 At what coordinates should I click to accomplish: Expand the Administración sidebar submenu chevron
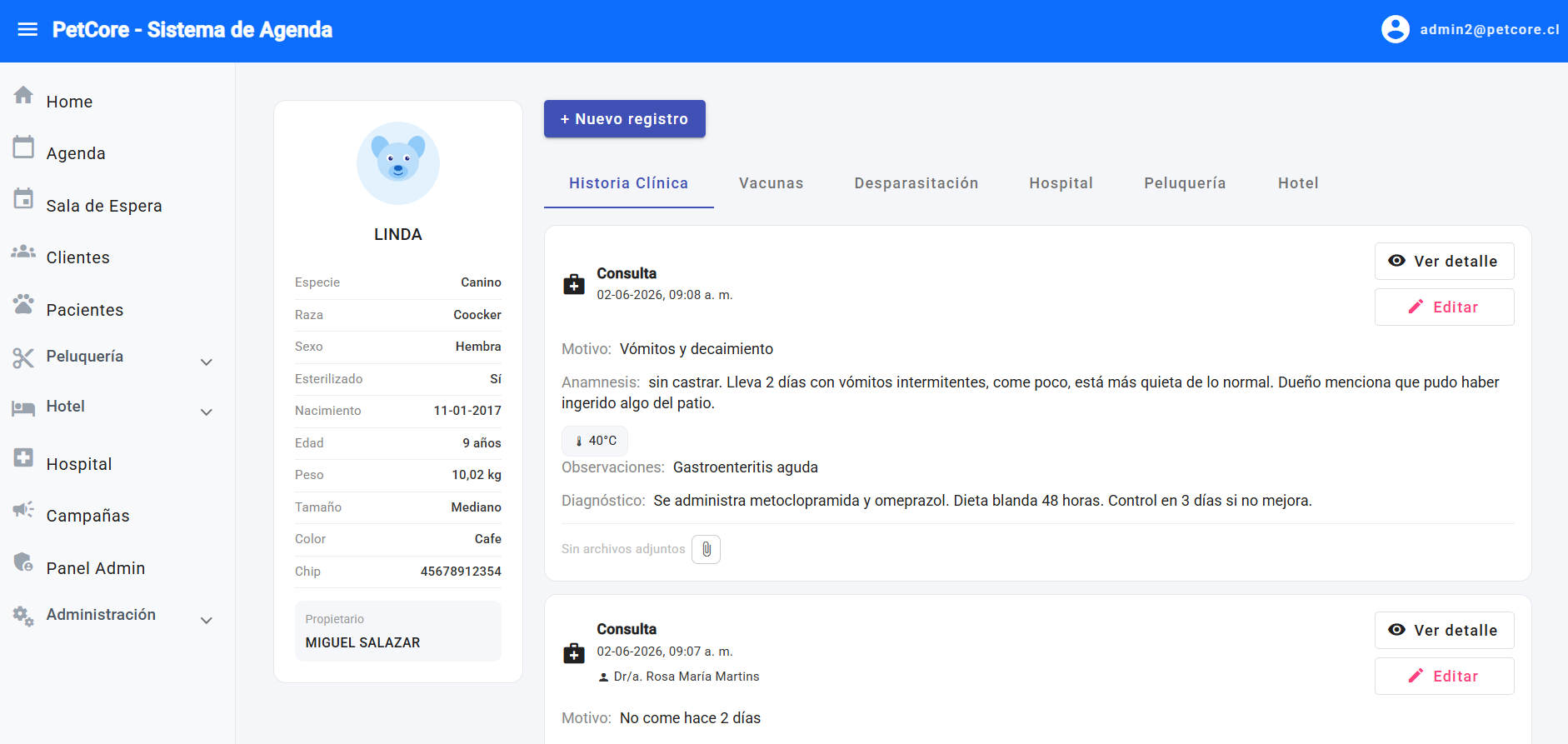pos(207,621)
